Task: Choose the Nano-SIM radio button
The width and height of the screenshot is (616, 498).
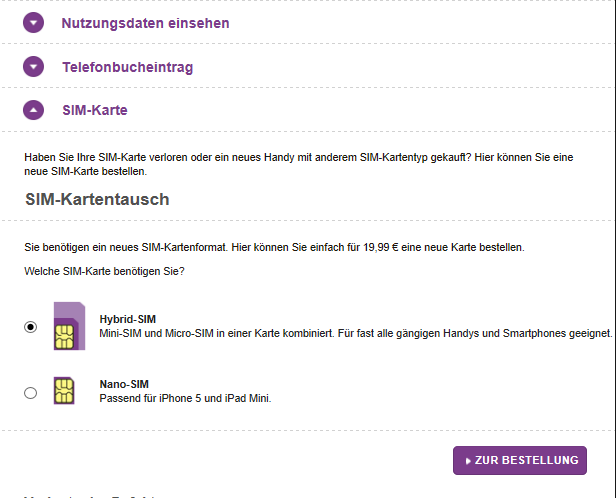Action: point(31,393)
